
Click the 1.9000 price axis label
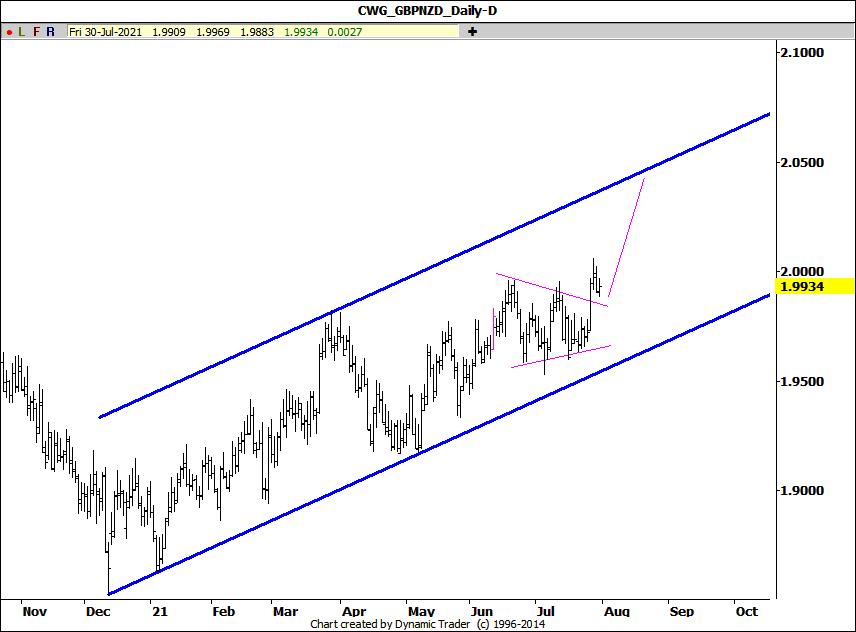click(x=802, y=491)
